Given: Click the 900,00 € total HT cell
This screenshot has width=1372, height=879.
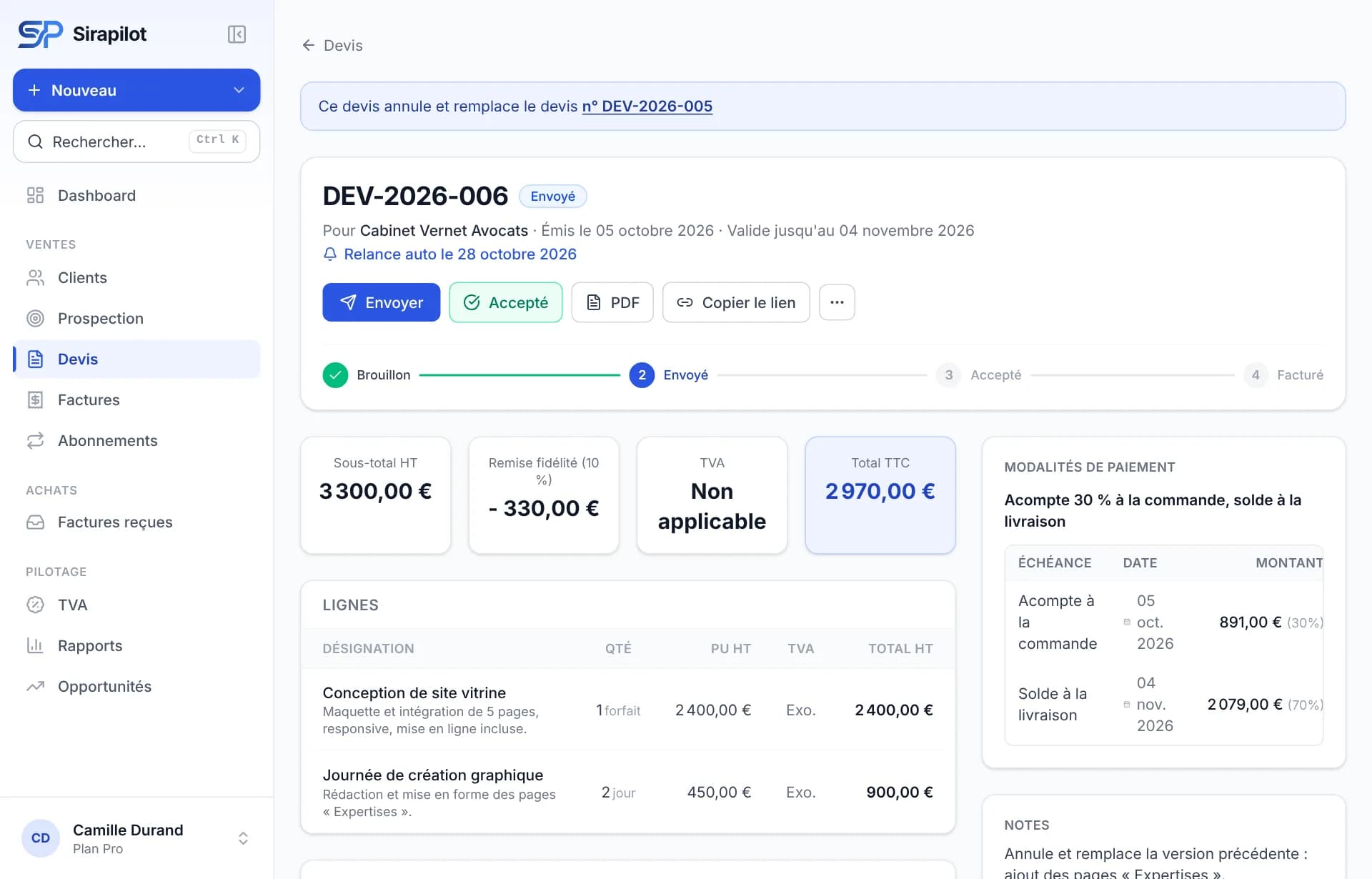Looking at the screenshot, I should (x=900, y=793).
